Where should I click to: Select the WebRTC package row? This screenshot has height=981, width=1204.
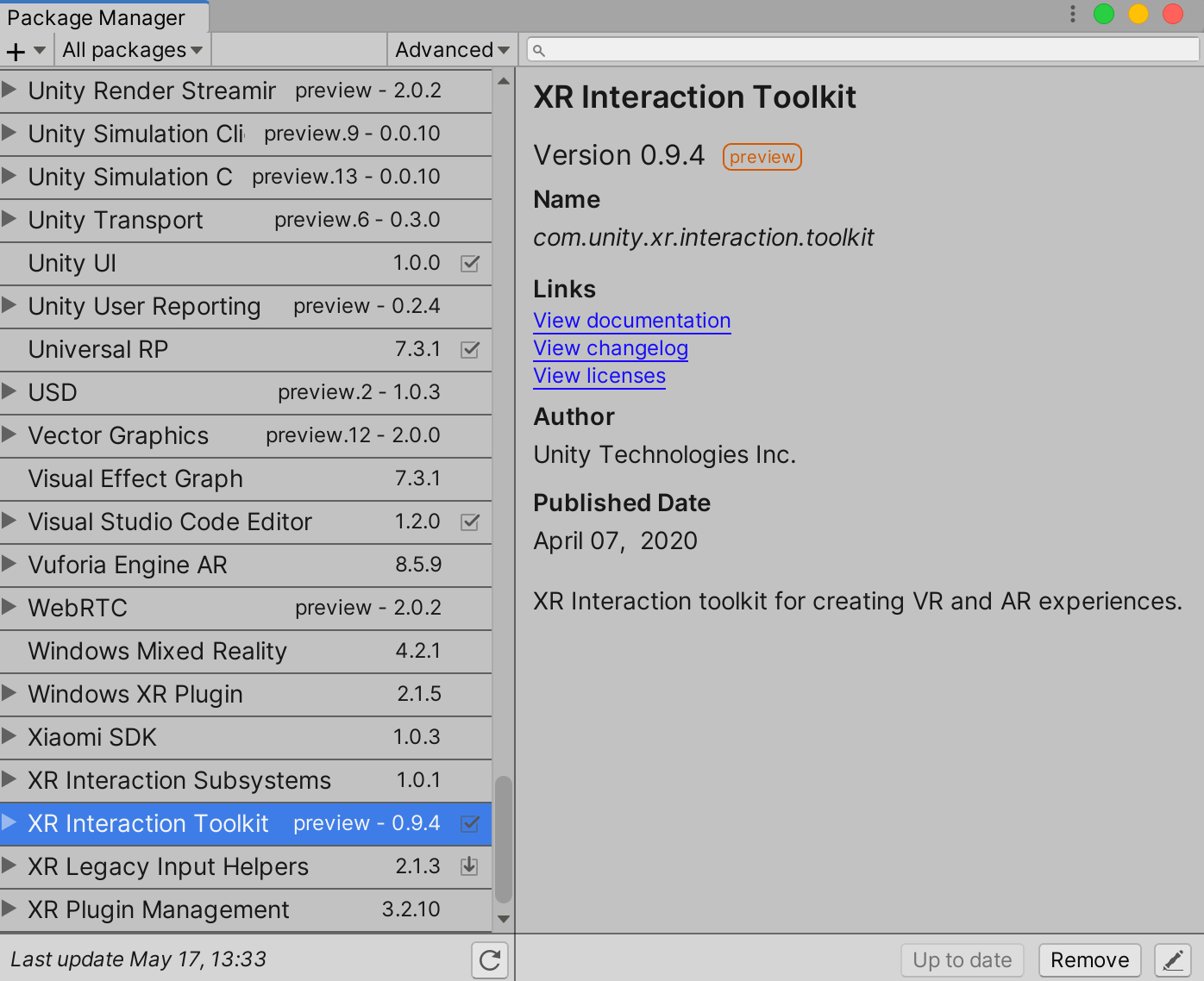[246, 608]
